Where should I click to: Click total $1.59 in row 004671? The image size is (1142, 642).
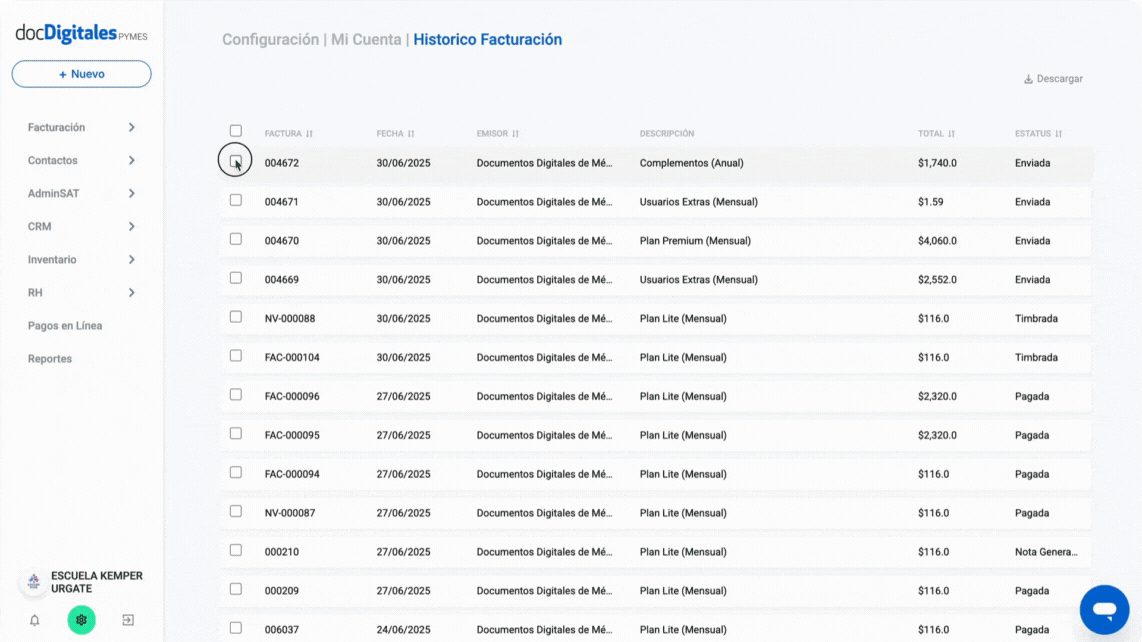click(930, 202)
